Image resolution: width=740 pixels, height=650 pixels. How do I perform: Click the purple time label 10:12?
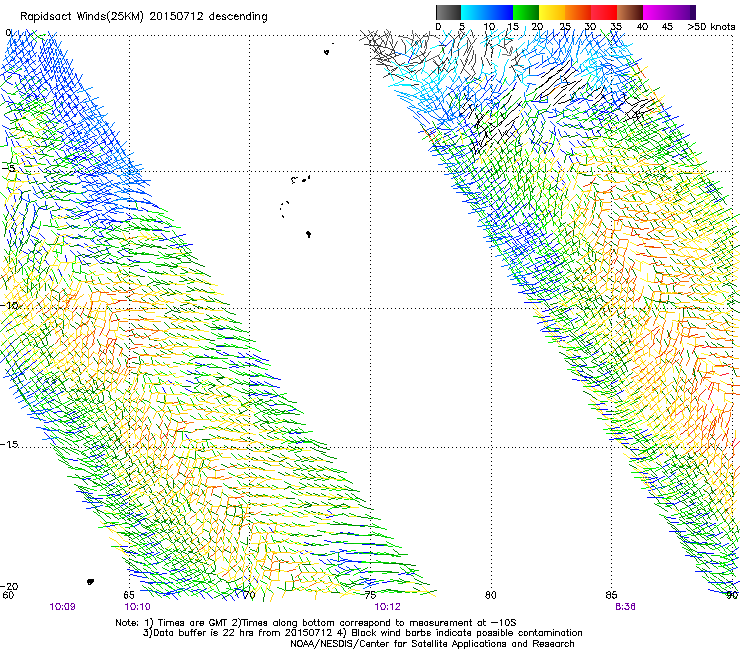[x=387, y=607]
